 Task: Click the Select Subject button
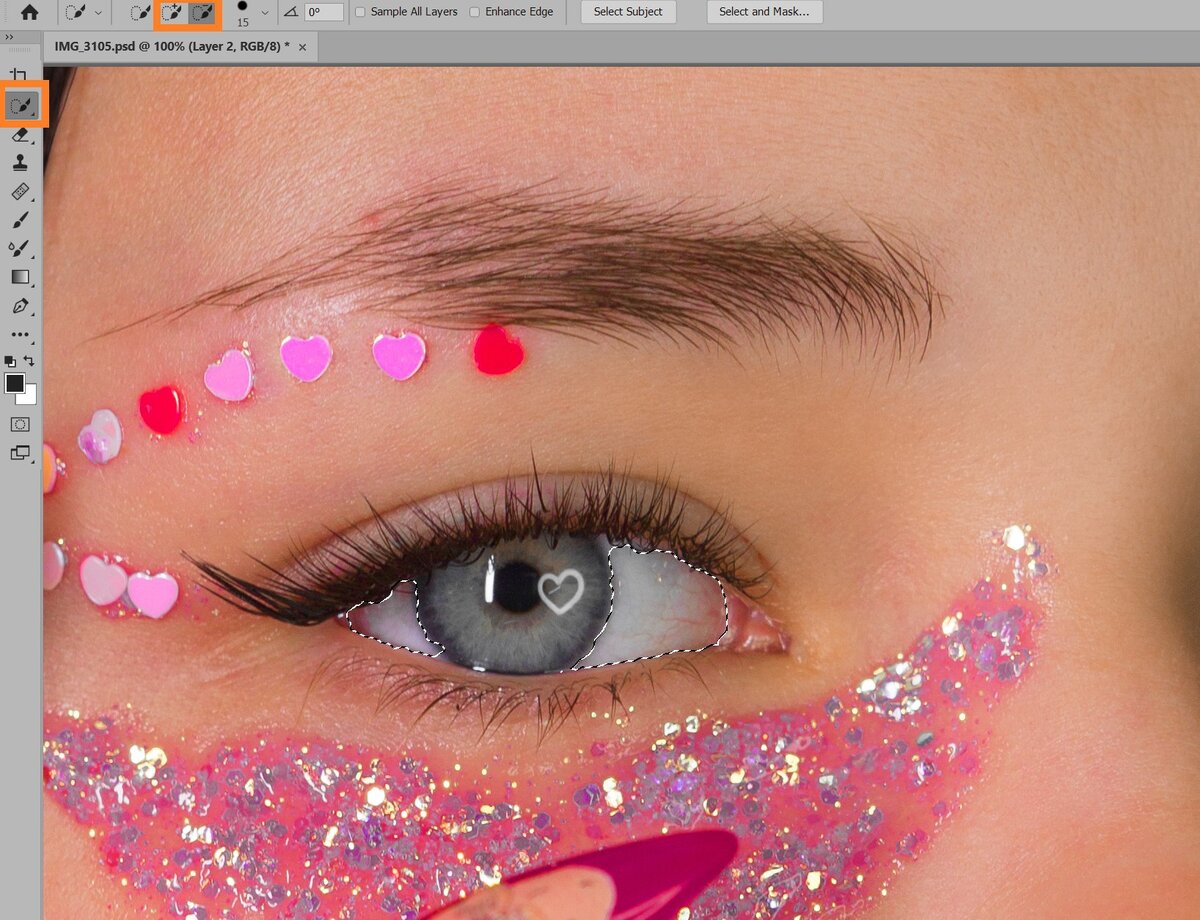(628, 12)
